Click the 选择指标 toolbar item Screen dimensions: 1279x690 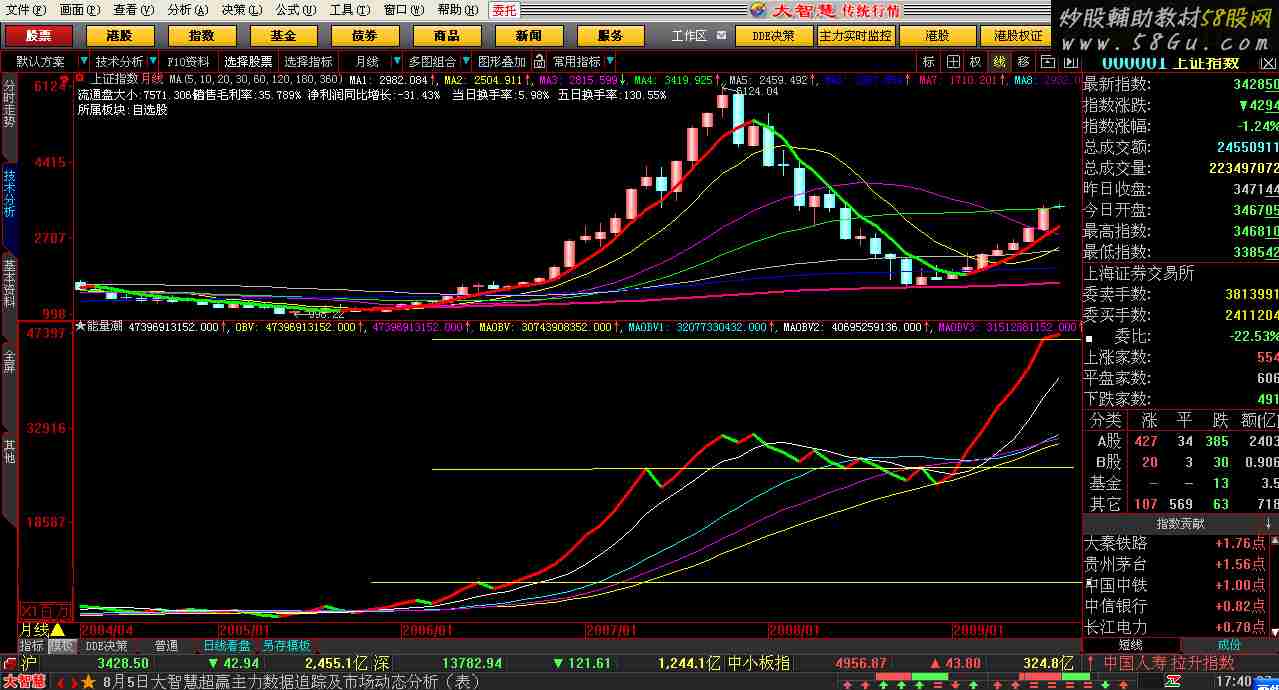308,62
